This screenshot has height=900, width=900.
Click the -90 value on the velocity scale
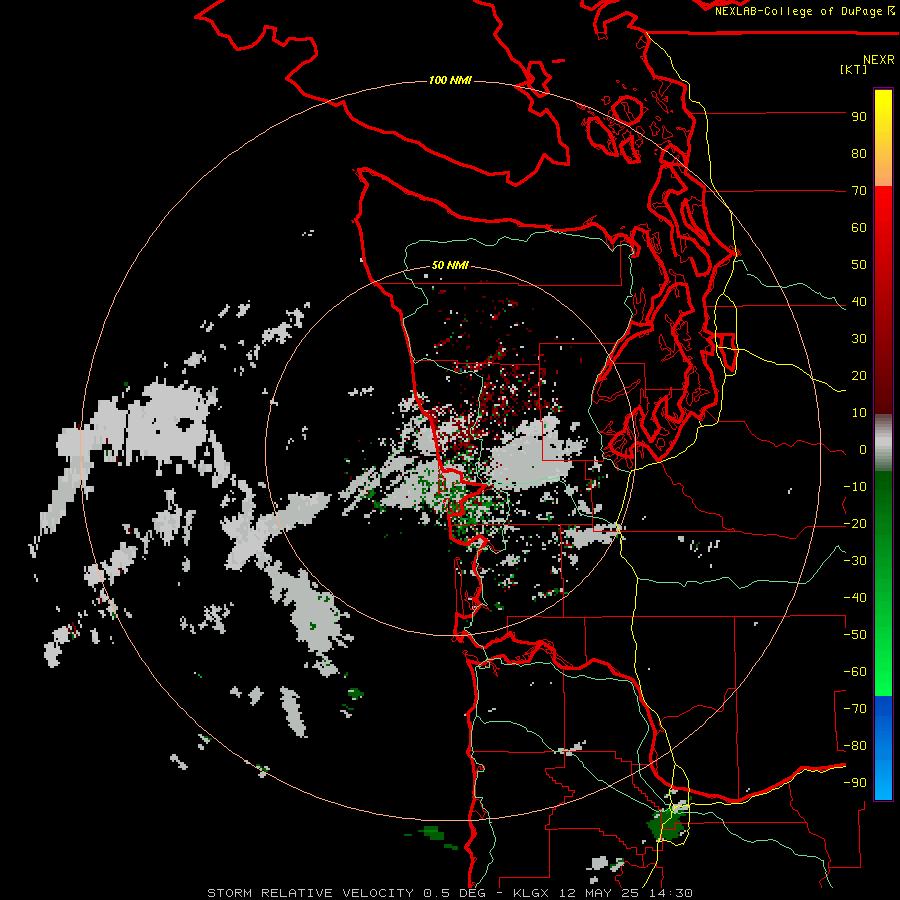855,783
